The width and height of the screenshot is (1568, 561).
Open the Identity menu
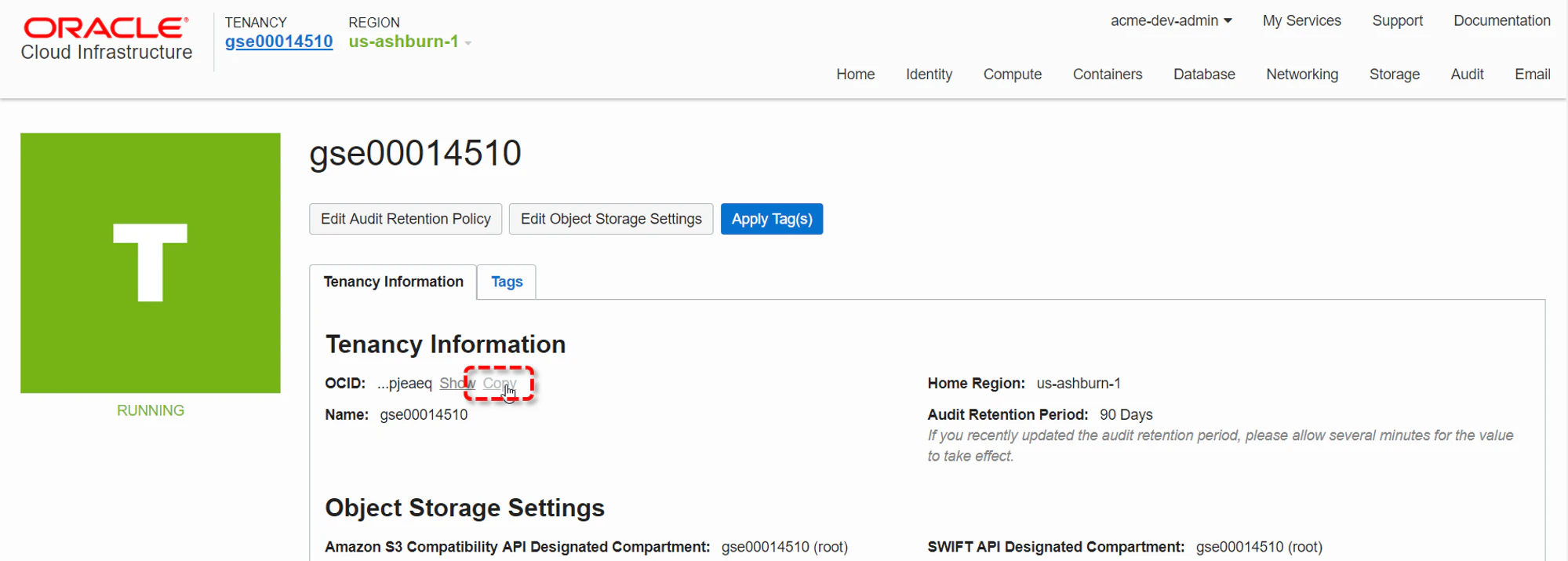coord(930,75)
